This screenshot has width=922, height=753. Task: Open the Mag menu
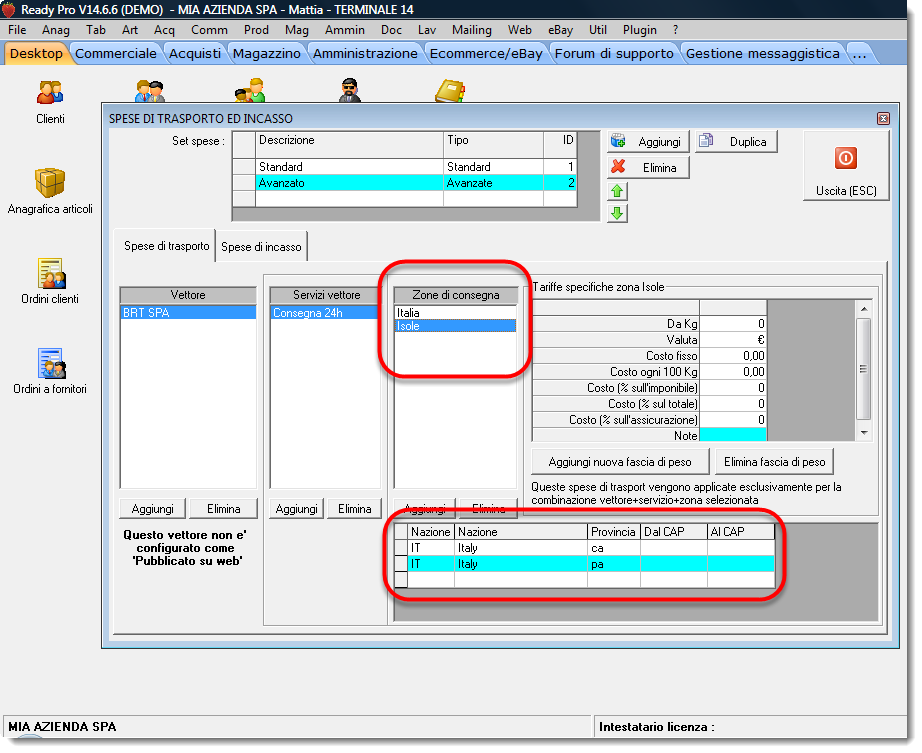[296, 30]
